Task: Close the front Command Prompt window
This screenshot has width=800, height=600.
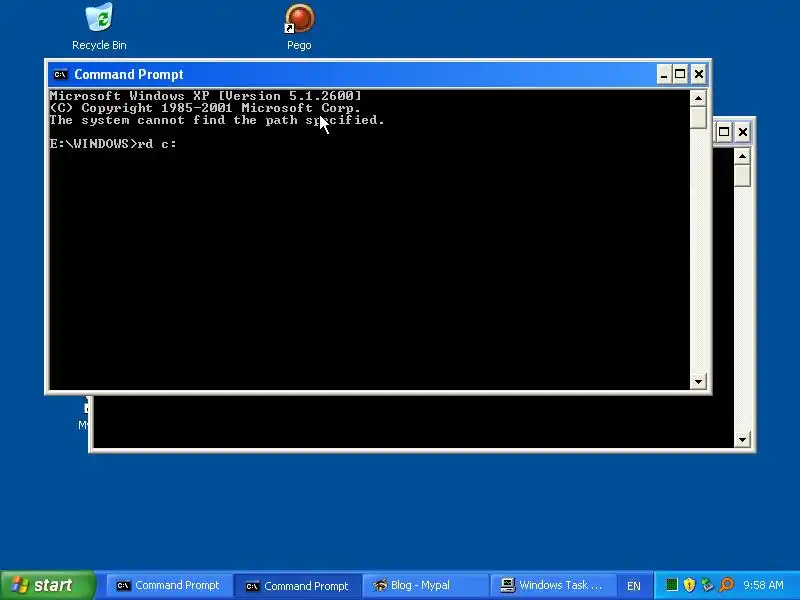Action: click(698, 74)
